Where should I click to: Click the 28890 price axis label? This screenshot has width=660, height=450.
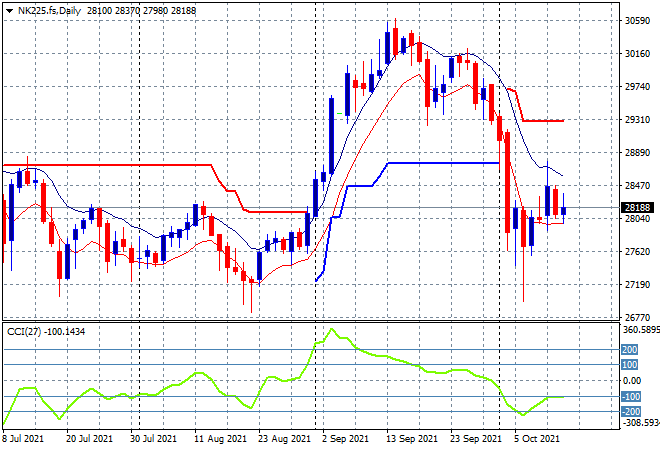point(637,152)
